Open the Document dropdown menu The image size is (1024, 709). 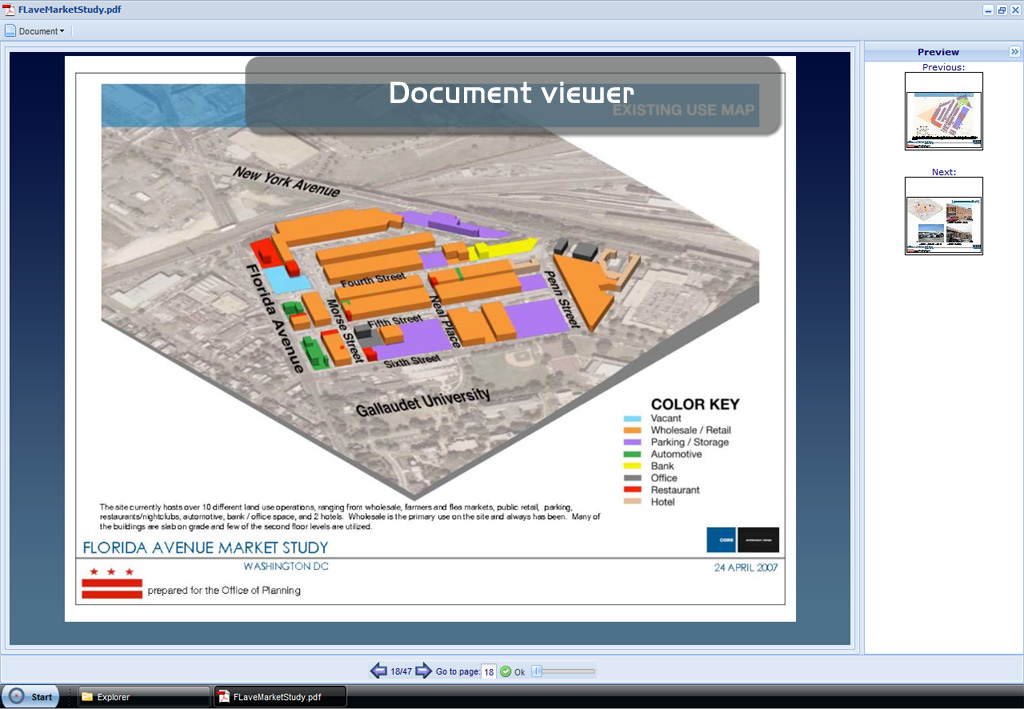click(40, 31)
